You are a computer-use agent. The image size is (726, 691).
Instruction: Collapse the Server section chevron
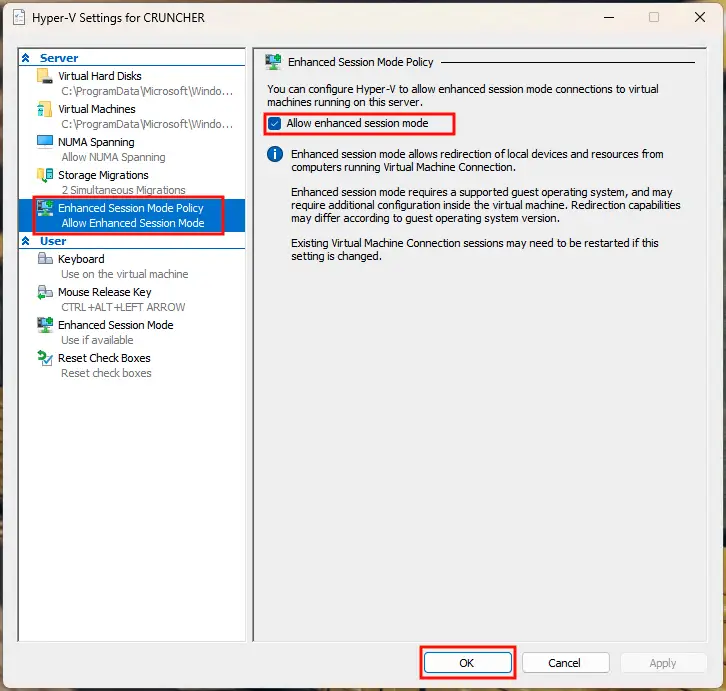pyautogui.click(x=26, y=58)
